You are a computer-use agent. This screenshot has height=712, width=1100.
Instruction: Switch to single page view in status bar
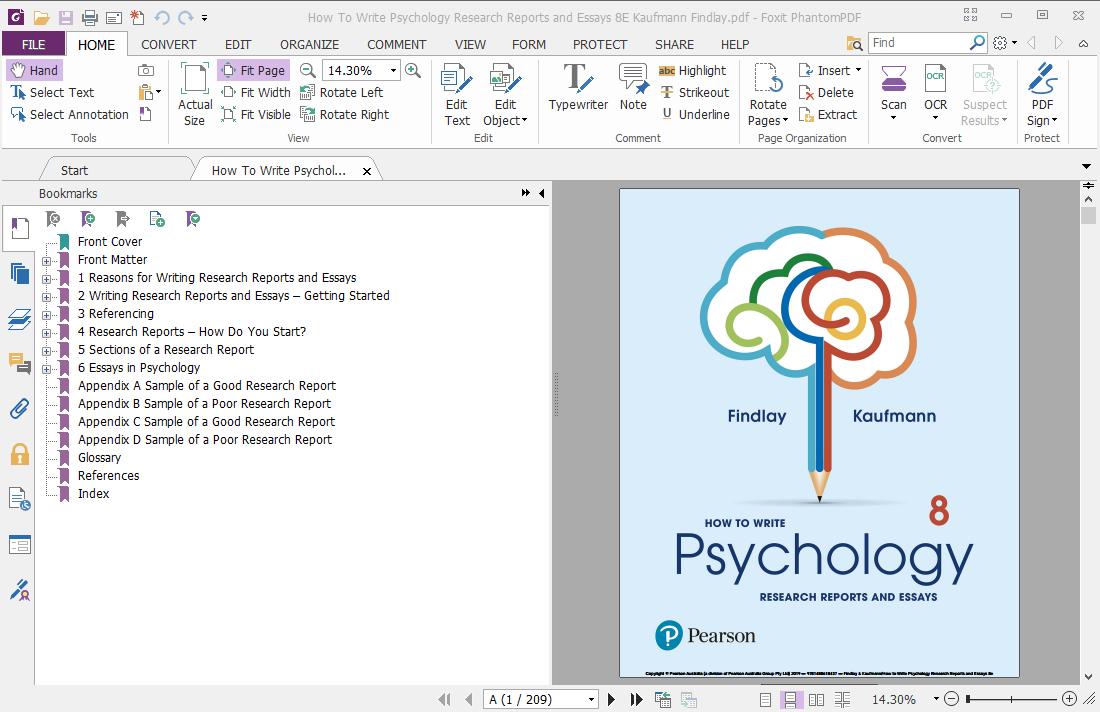click(765, 699)
